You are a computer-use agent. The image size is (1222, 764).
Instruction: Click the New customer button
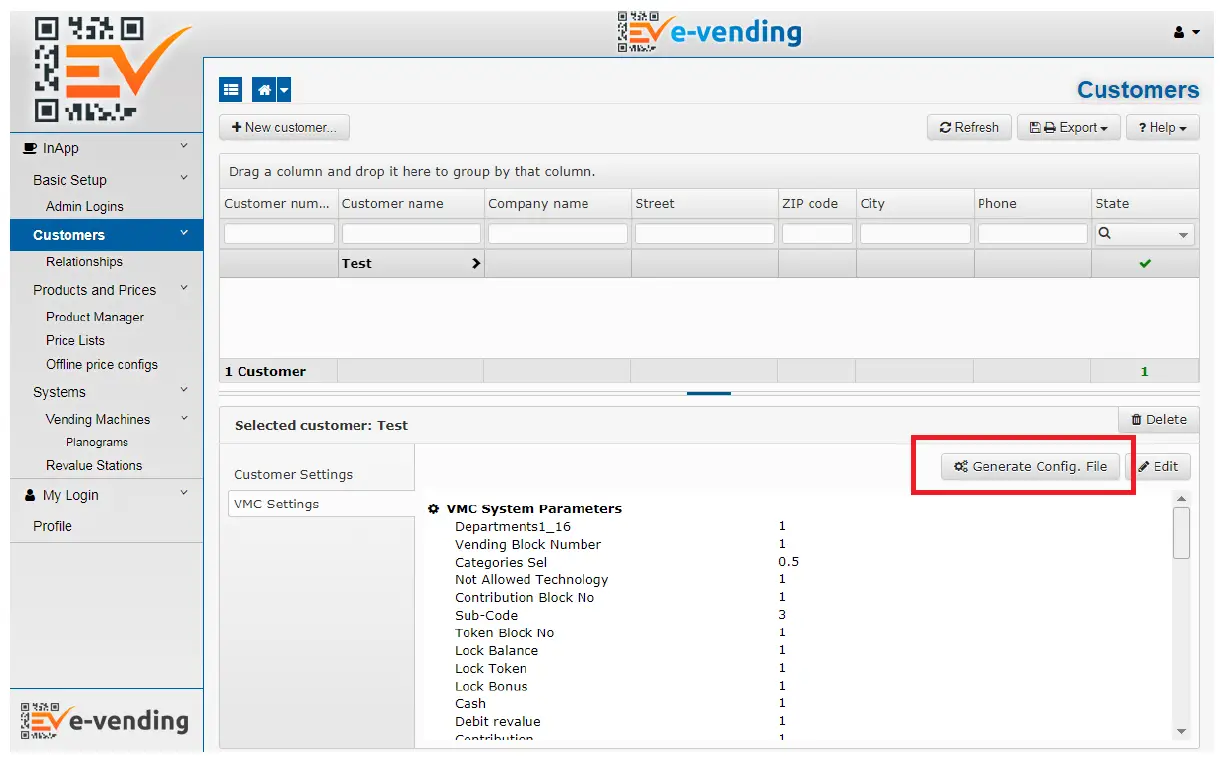284,127
